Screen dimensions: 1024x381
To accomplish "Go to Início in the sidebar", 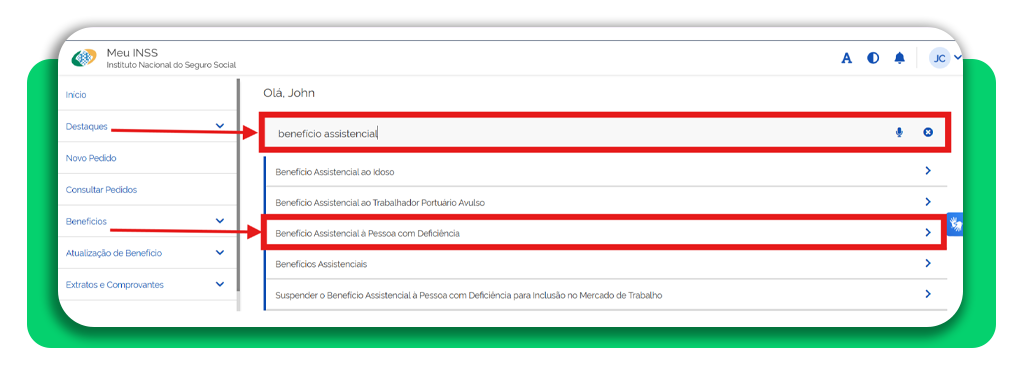I will point(76,95).
